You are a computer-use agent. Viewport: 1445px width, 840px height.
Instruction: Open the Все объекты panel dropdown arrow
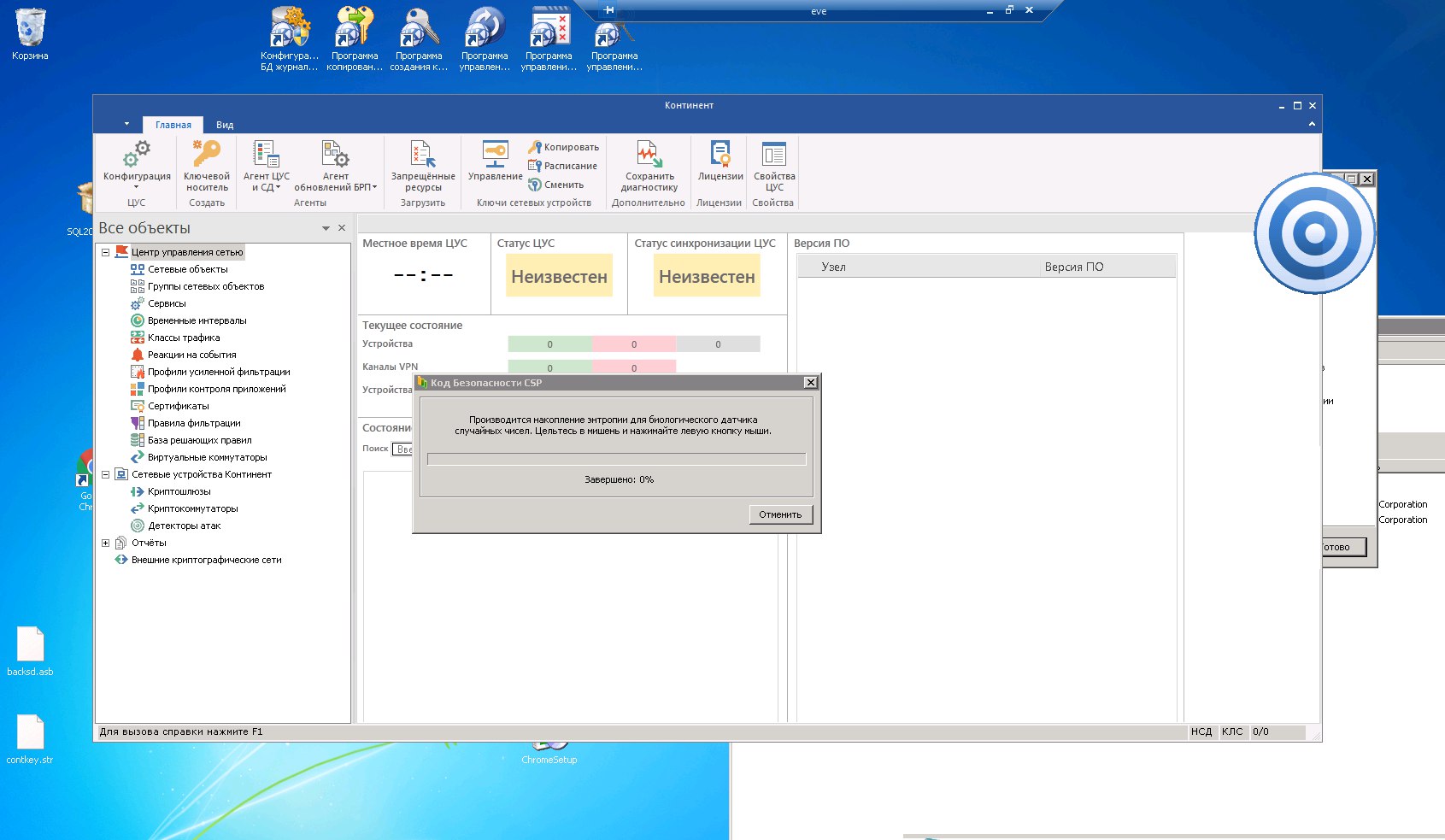326,228
